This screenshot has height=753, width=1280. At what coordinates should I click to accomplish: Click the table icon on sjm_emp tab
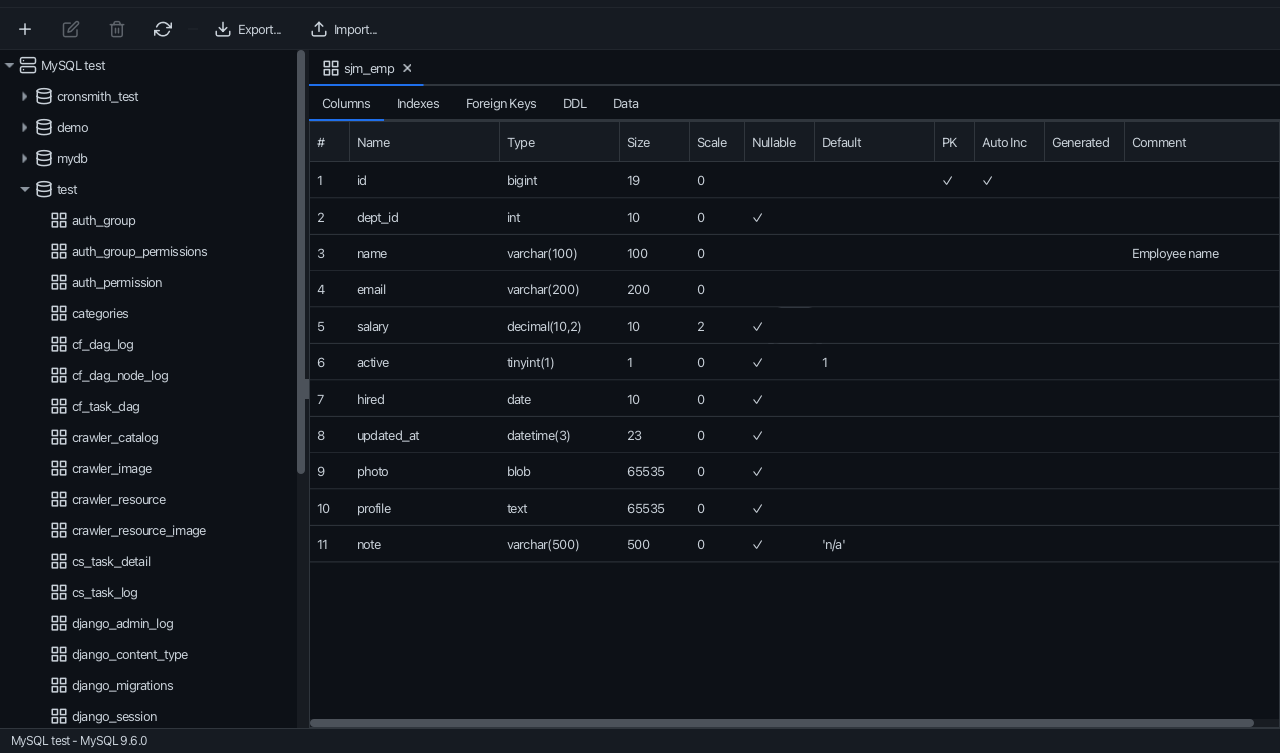[x=331, y=69]
